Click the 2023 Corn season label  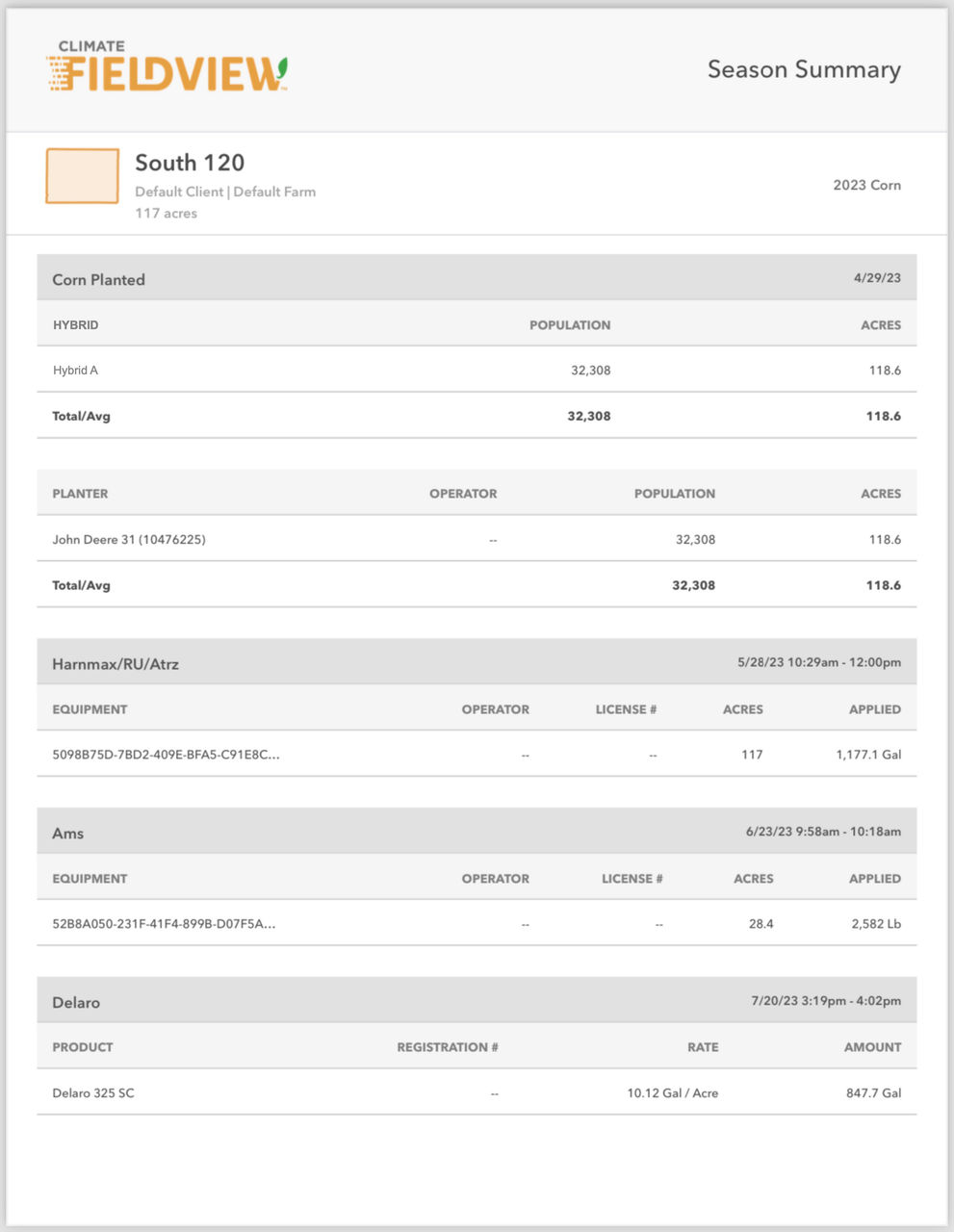(867, 185)
